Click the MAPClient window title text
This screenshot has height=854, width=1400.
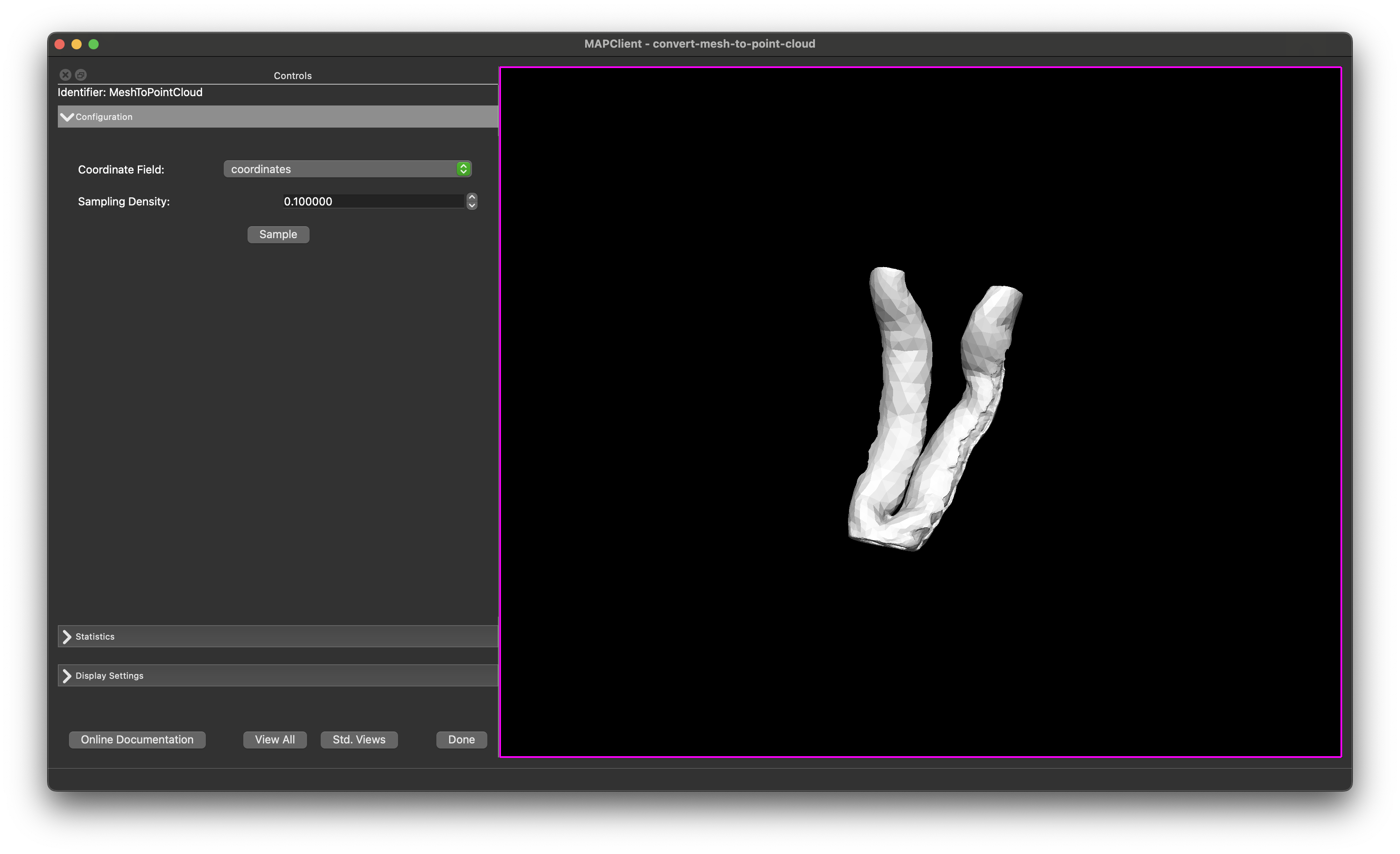click(x=700, y=44)
